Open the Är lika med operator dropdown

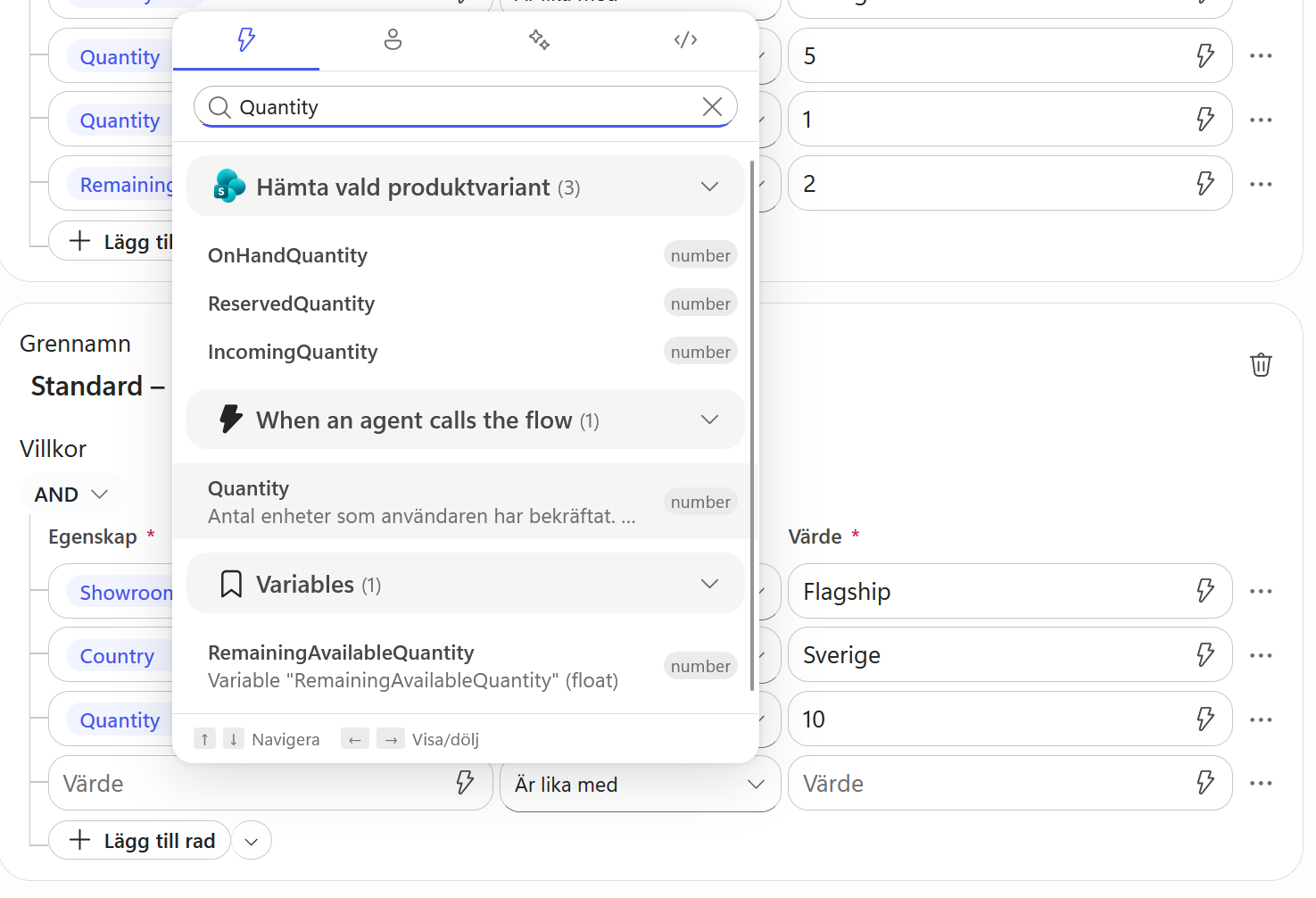(x=640, y=784)
